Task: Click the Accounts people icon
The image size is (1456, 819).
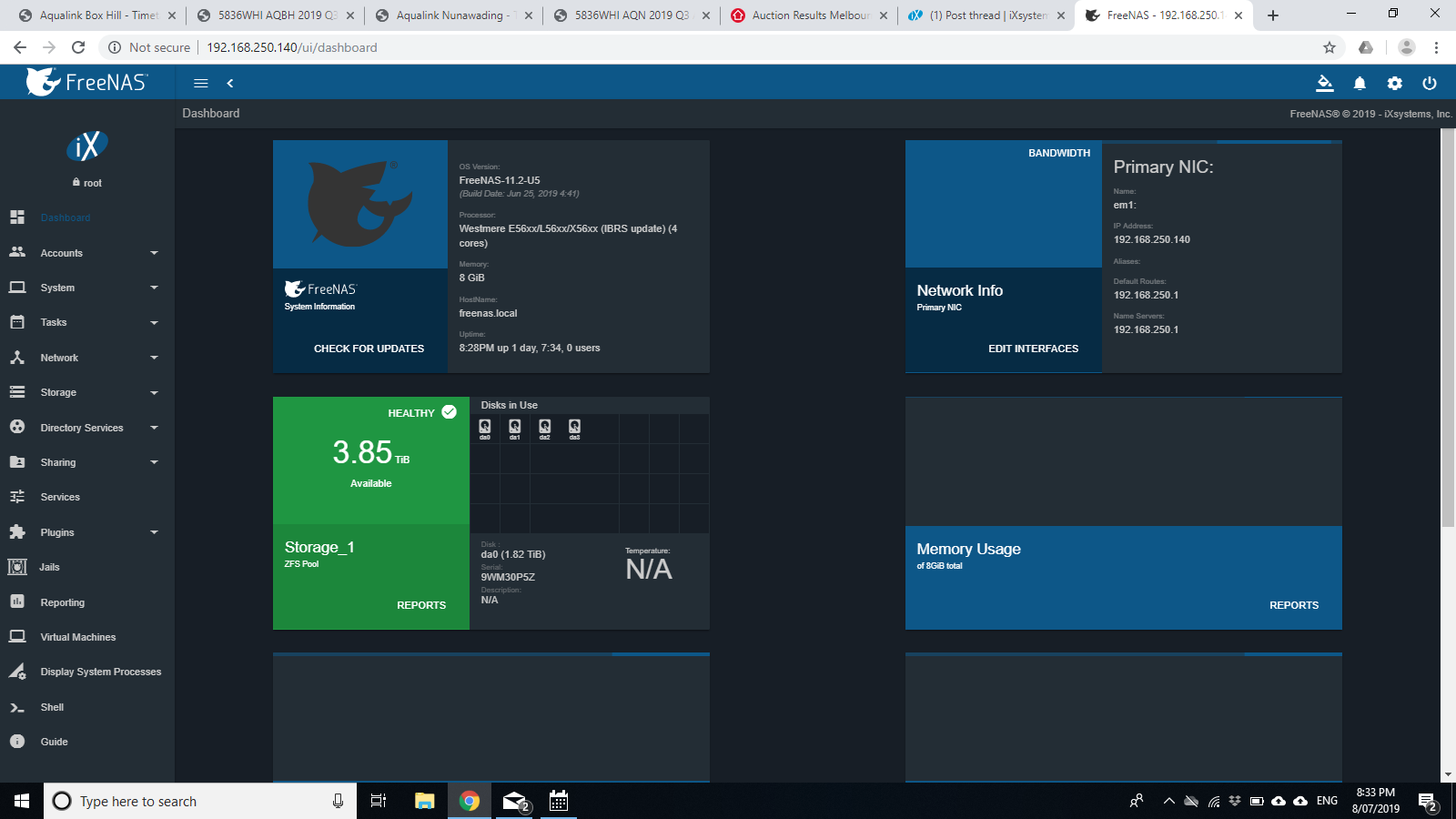Action: [x=17, y=252]
